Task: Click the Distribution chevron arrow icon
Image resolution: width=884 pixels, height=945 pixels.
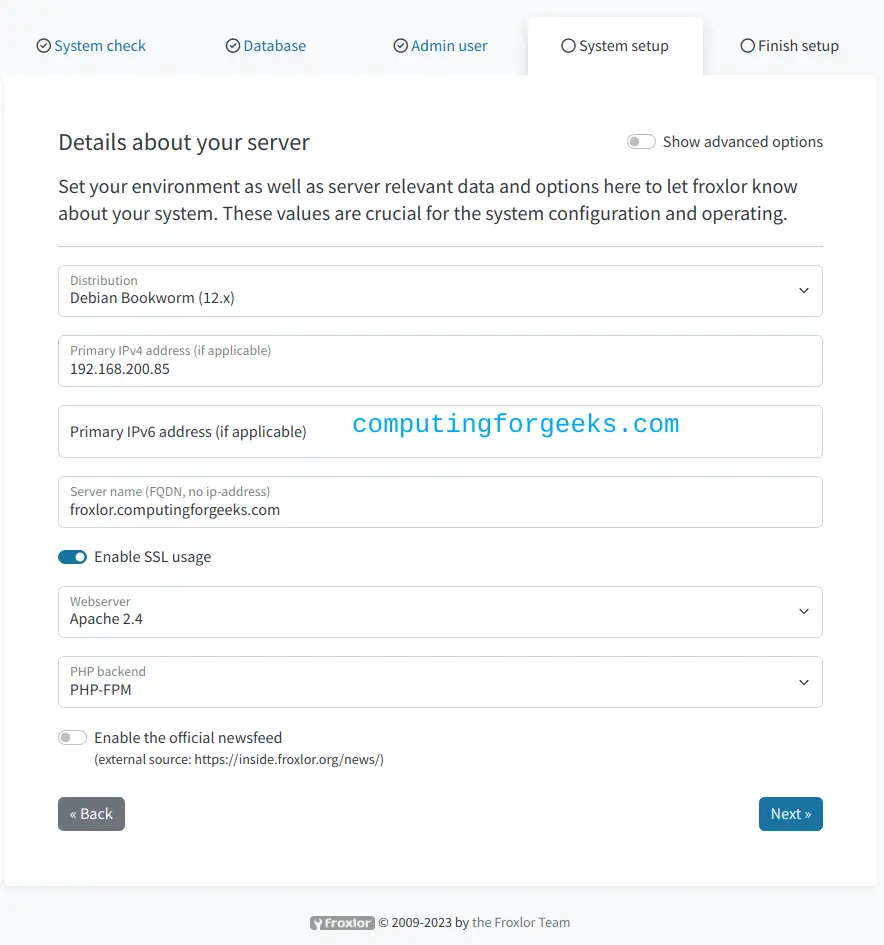Action: (804, 290)
